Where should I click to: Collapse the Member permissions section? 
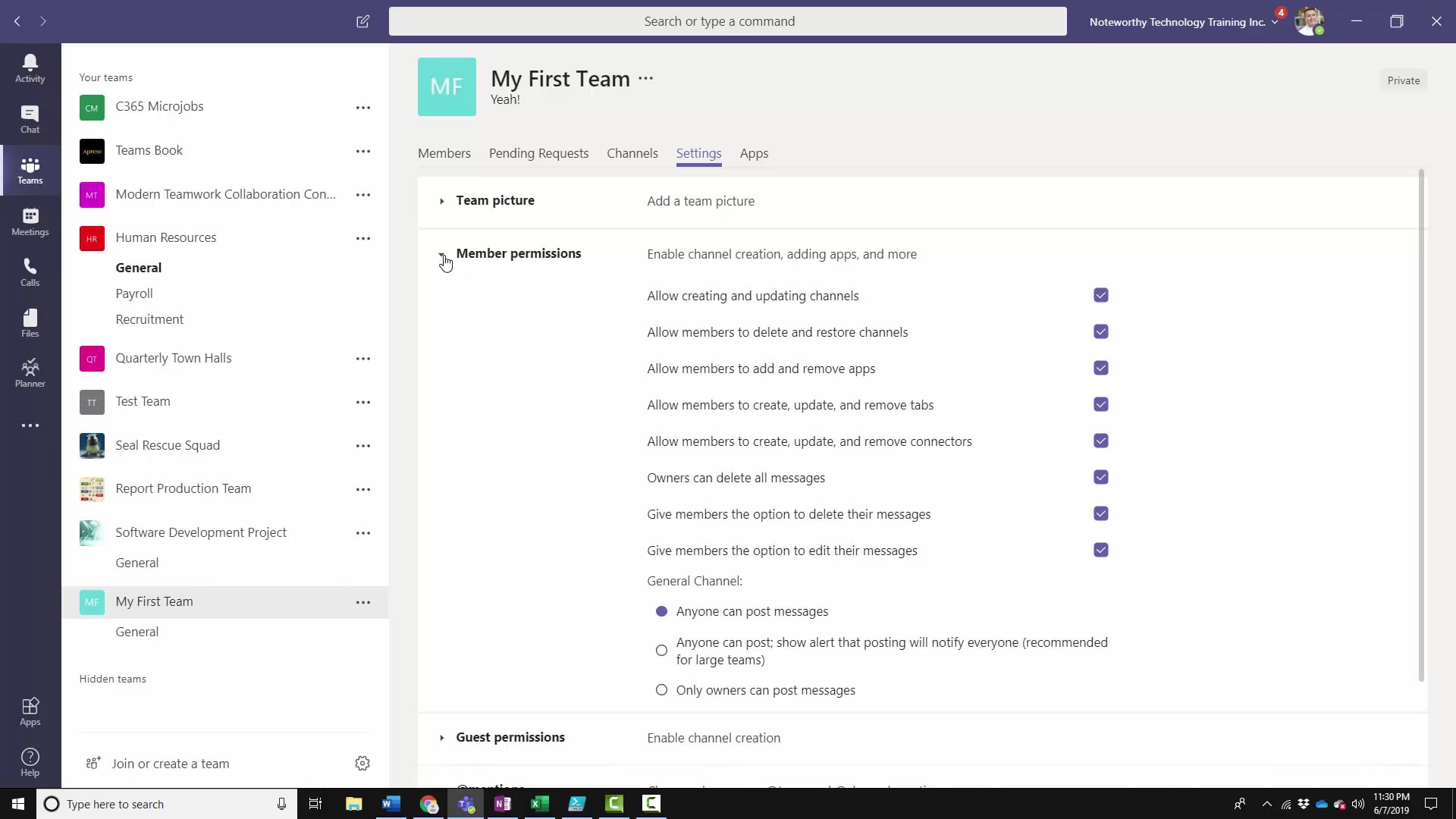coord(442,254)
